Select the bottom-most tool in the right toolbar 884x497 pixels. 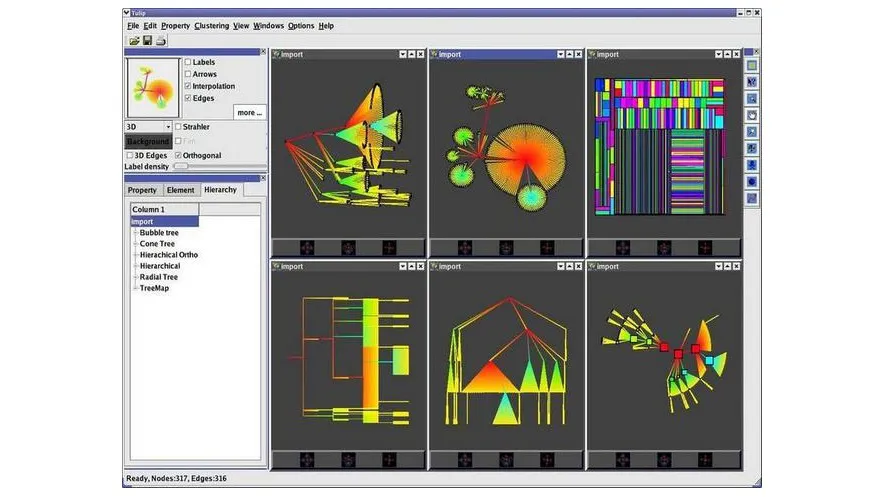pyautogui.click(x=752, y=198)
